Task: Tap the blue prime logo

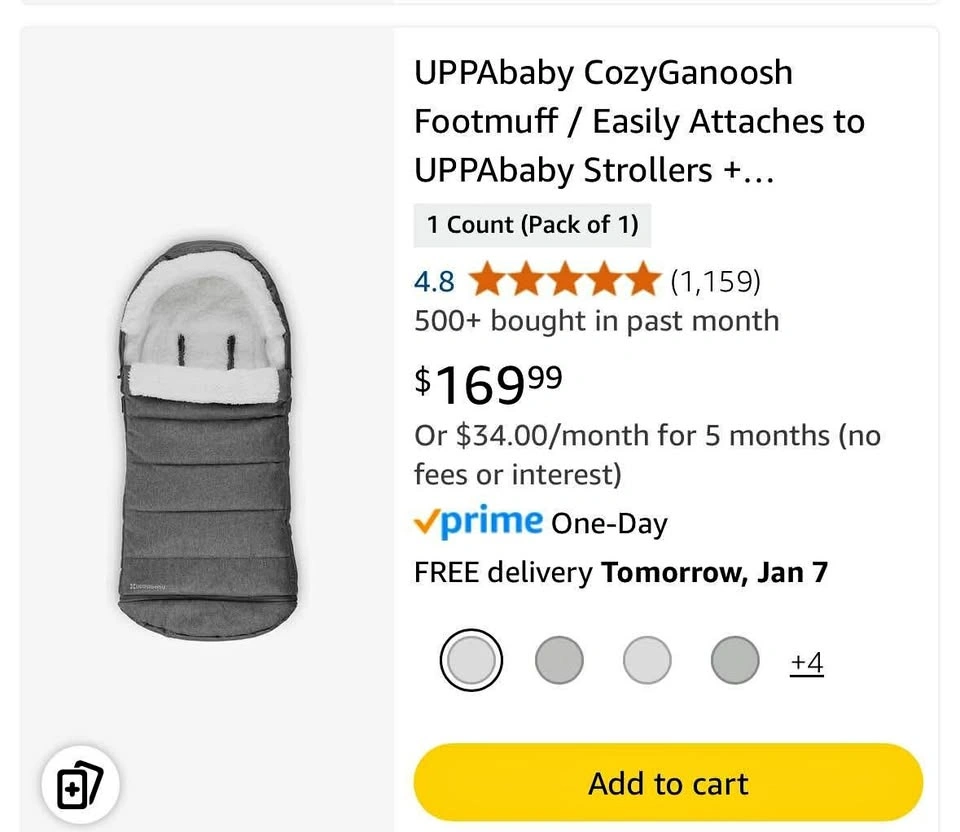Action: tap(492, 521)
